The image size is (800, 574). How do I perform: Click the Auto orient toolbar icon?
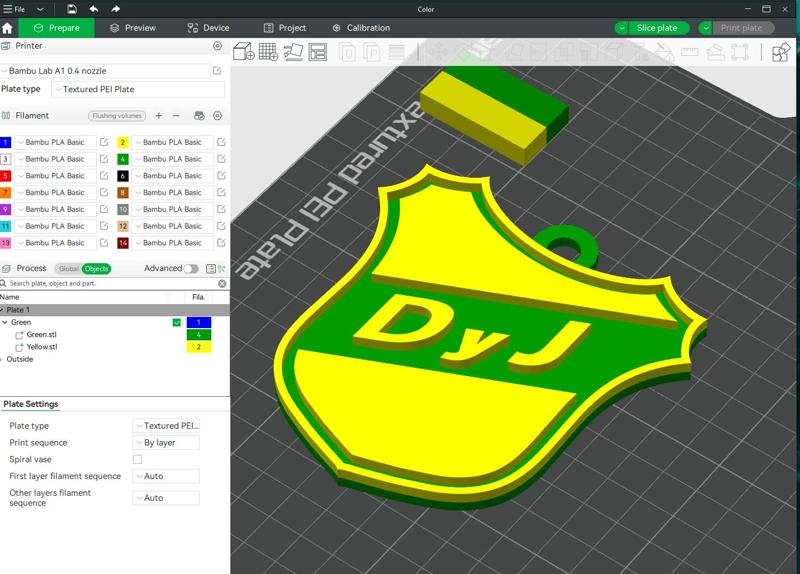click(x=293, y=52)
